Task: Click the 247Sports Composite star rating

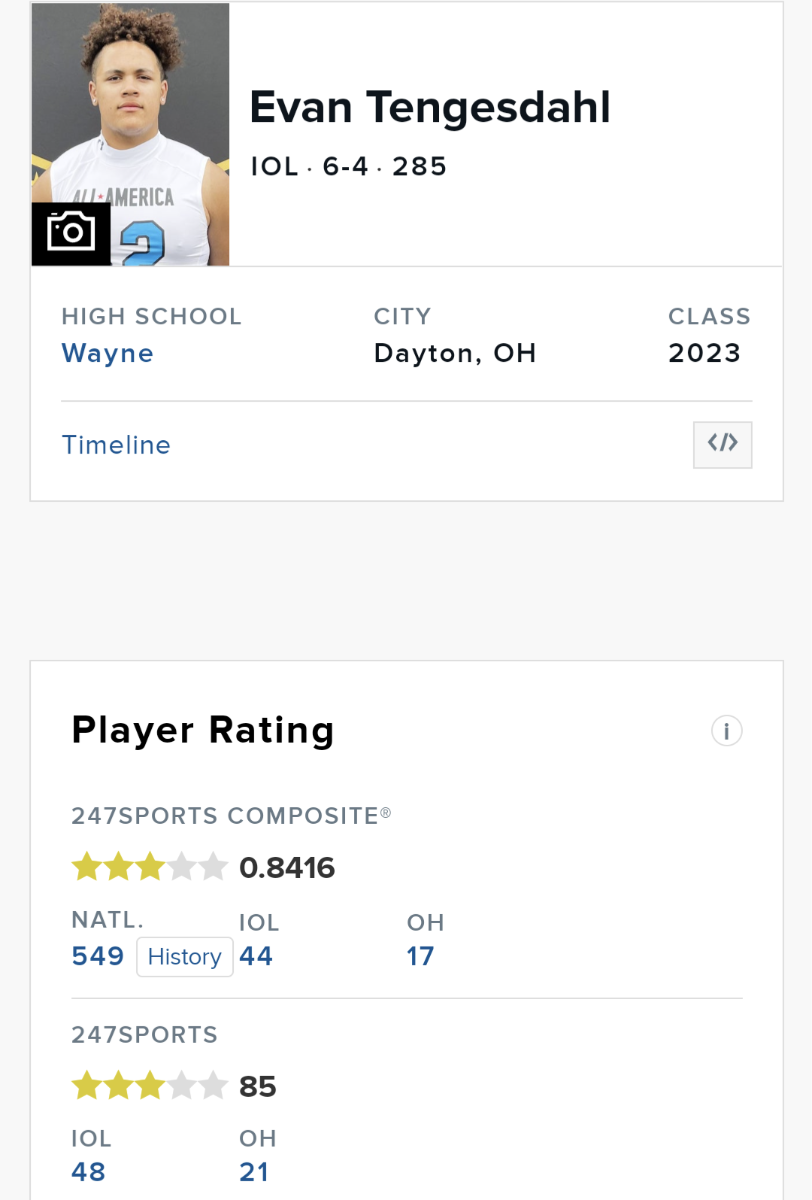Action: point(150,867)
